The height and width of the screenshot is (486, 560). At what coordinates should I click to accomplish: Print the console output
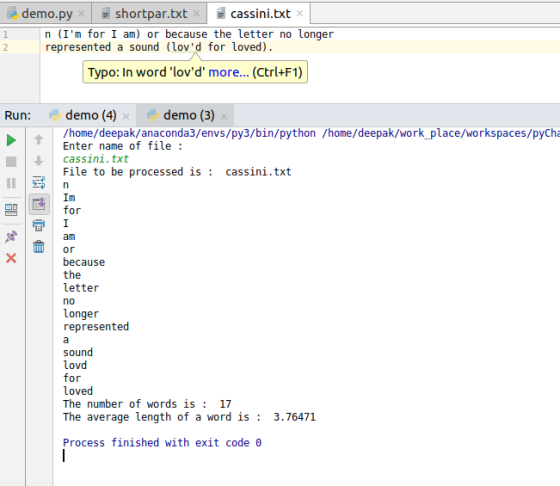click(x=39, y=225)
